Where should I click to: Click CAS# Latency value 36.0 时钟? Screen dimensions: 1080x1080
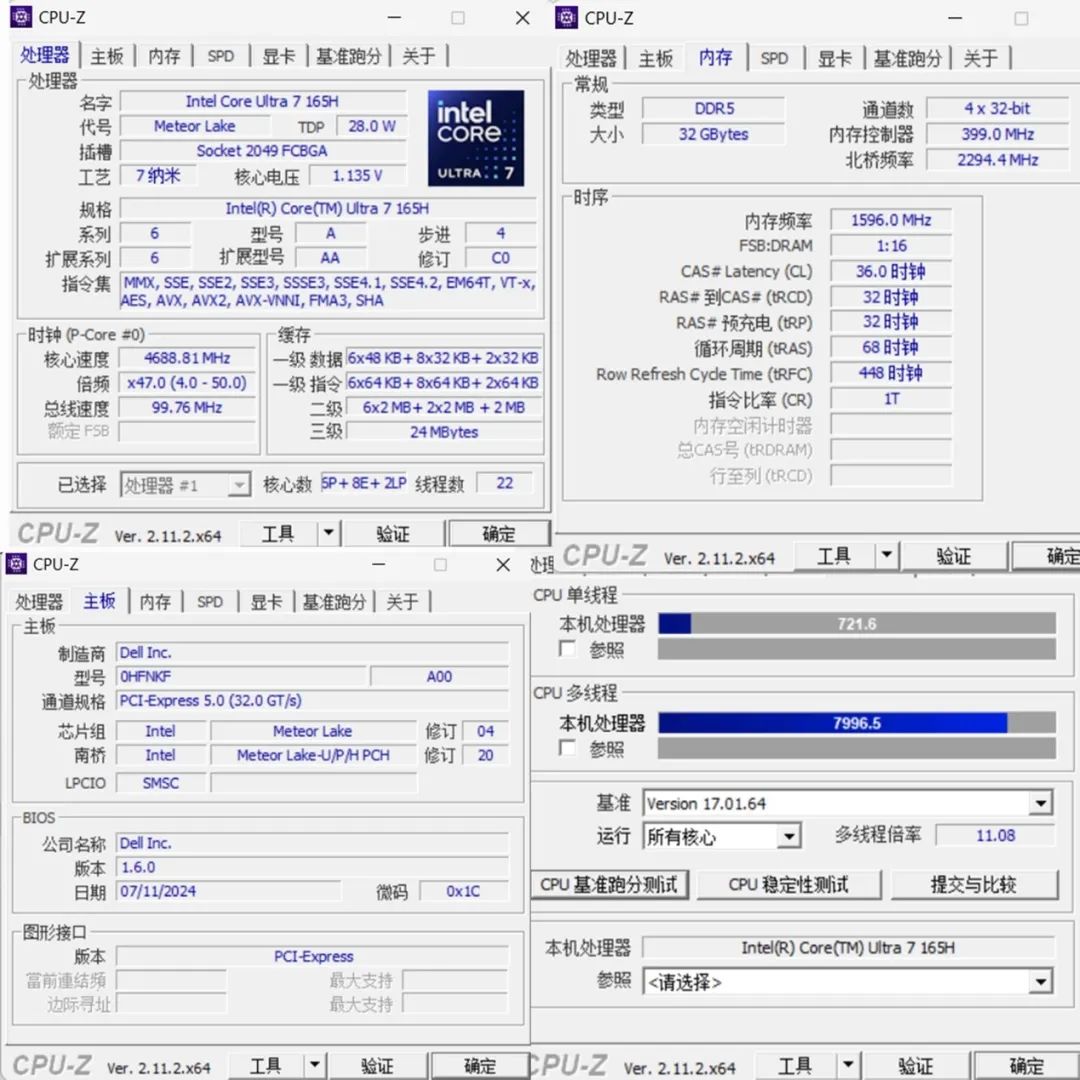click(891, 271)
